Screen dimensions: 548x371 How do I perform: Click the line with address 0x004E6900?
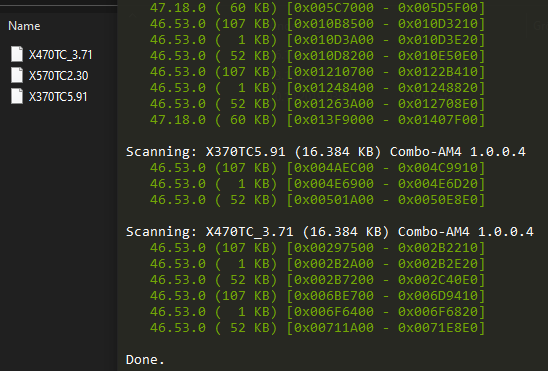coord(317,184)
